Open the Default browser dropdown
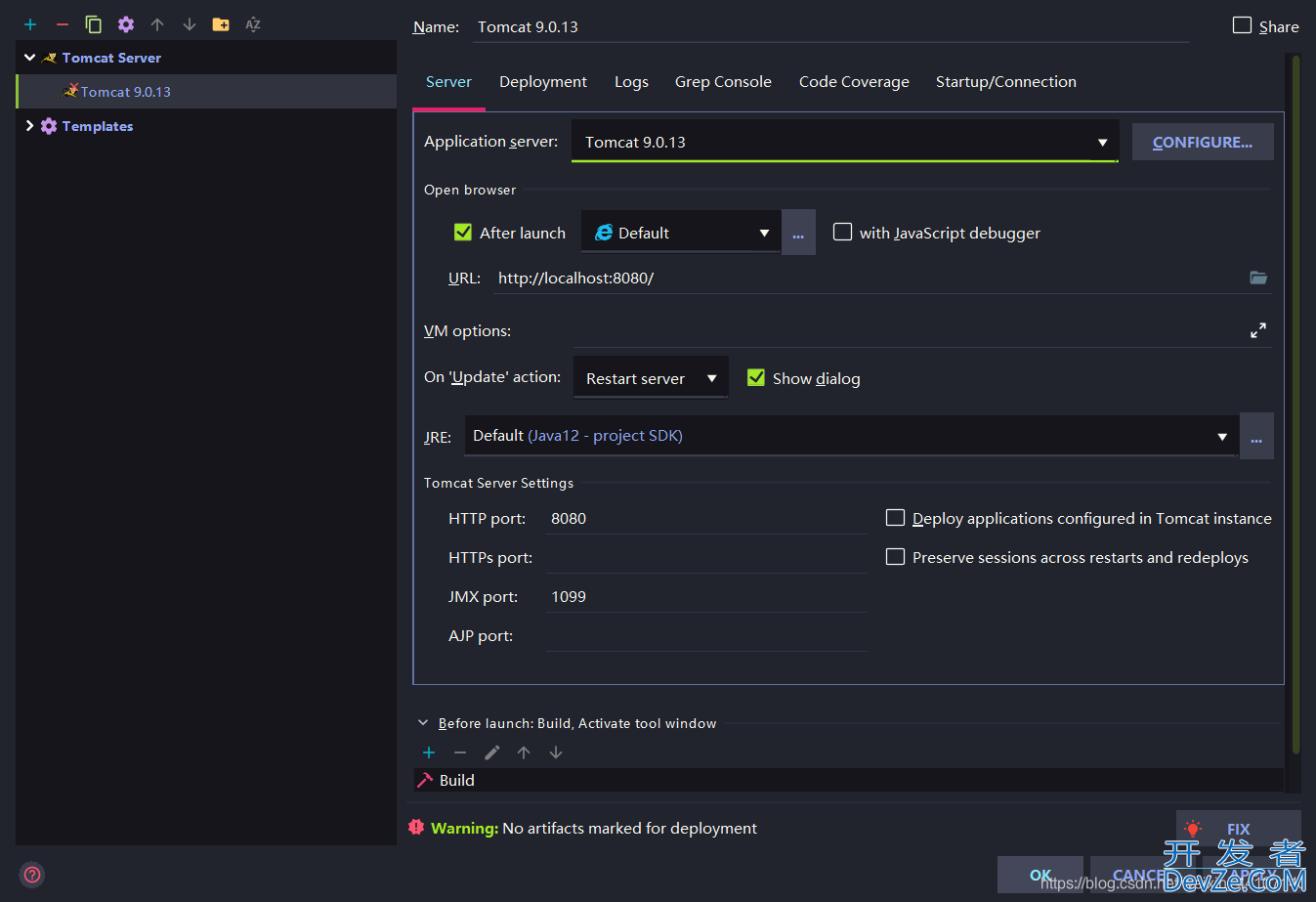 (681, 233)
